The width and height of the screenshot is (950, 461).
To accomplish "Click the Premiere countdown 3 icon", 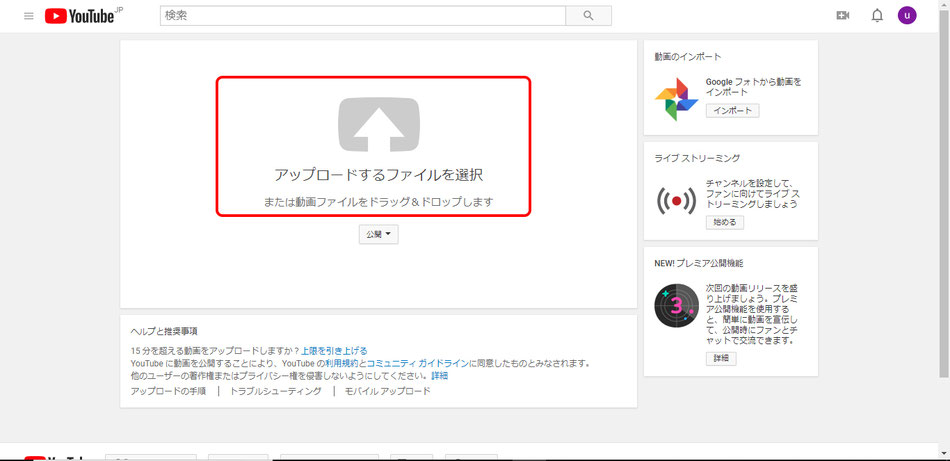I will (676, 305).
